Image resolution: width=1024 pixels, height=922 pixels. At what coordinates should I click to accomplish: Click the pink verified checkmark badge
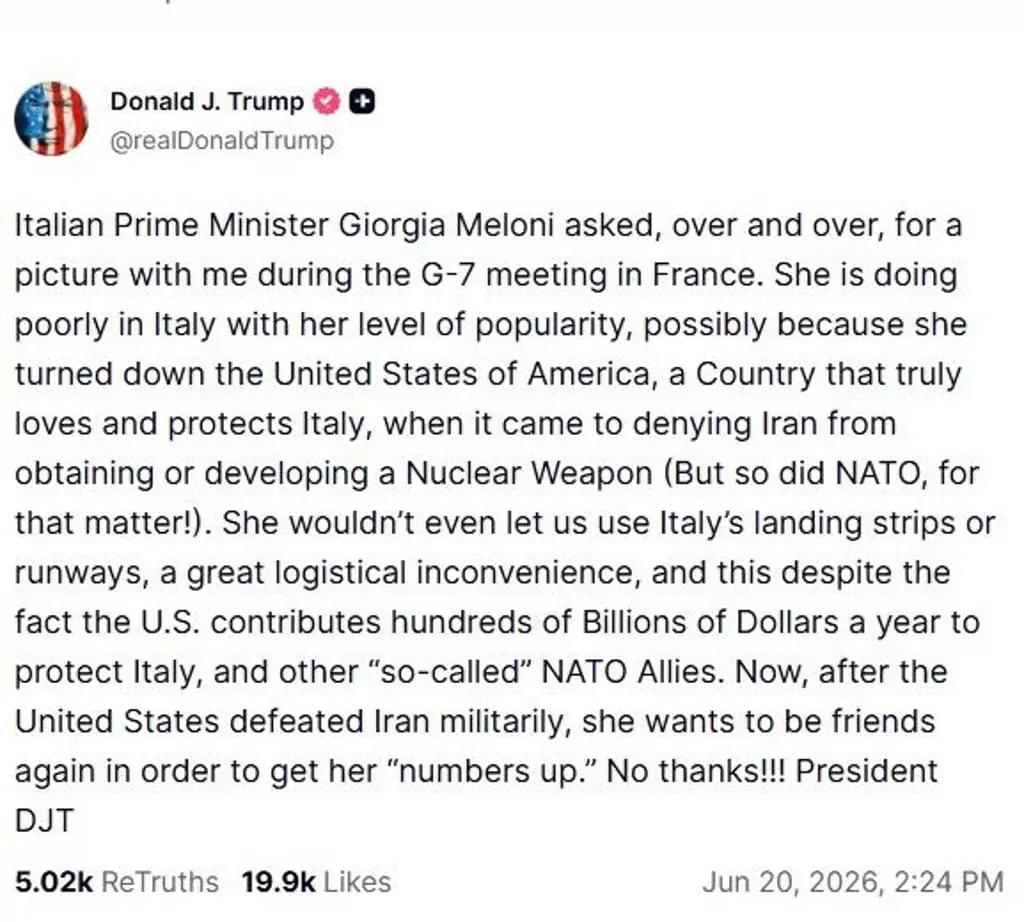pyautogui.click(x=327, y=101)
